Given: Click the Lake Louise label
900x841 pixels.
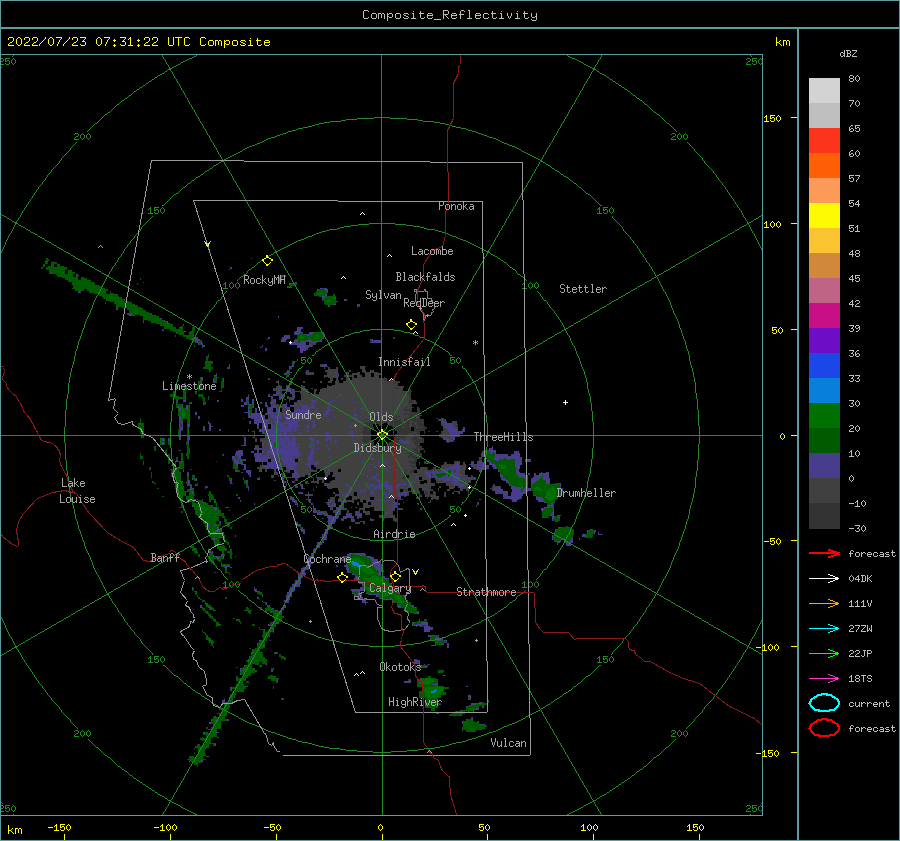Looking at the screenshot, I should tap(77, 491).
